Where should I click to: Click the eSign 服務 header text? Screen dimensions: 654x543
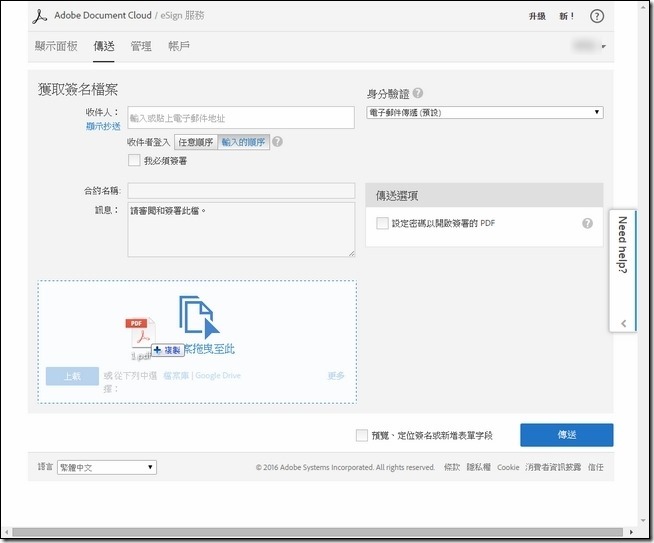tap(182, 15)
